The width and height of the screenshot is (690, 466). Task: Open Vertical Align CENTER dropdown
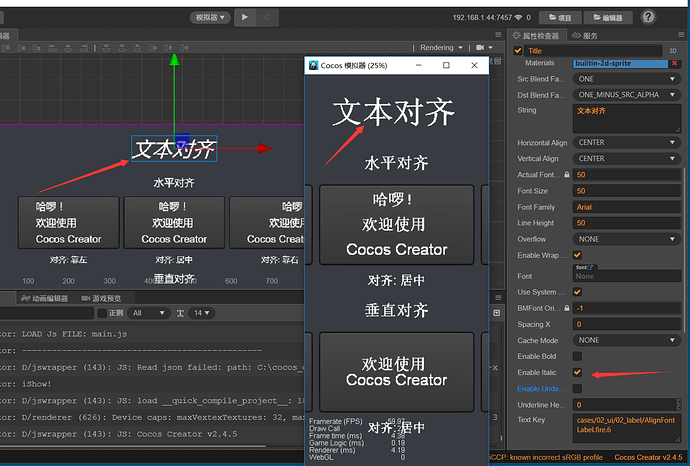point(627,158)
